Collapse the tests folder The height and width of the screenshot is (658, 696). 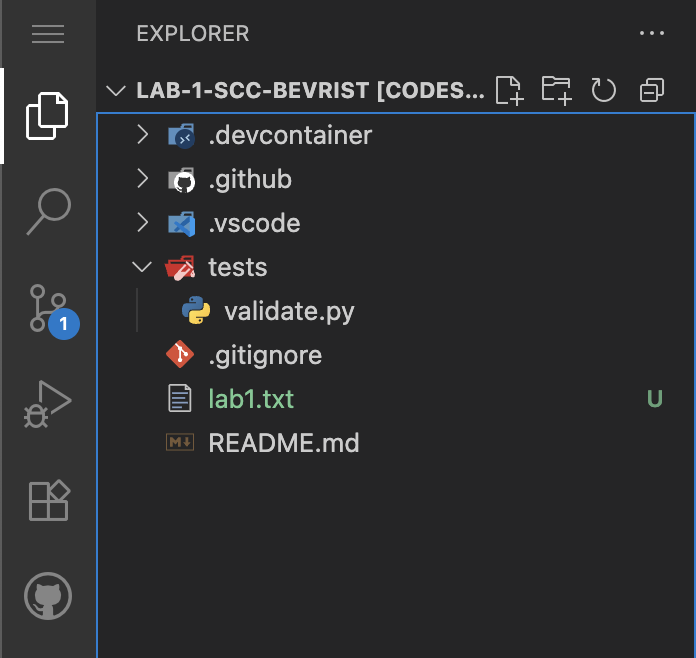[x=143, y=267]
